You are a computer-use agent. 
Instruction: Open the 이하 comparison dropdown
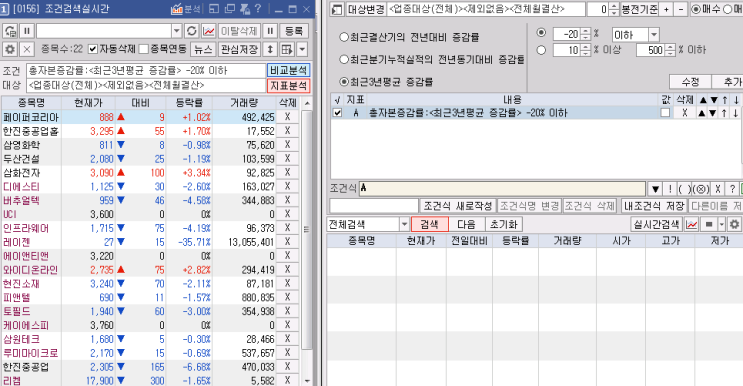(654, 35)
